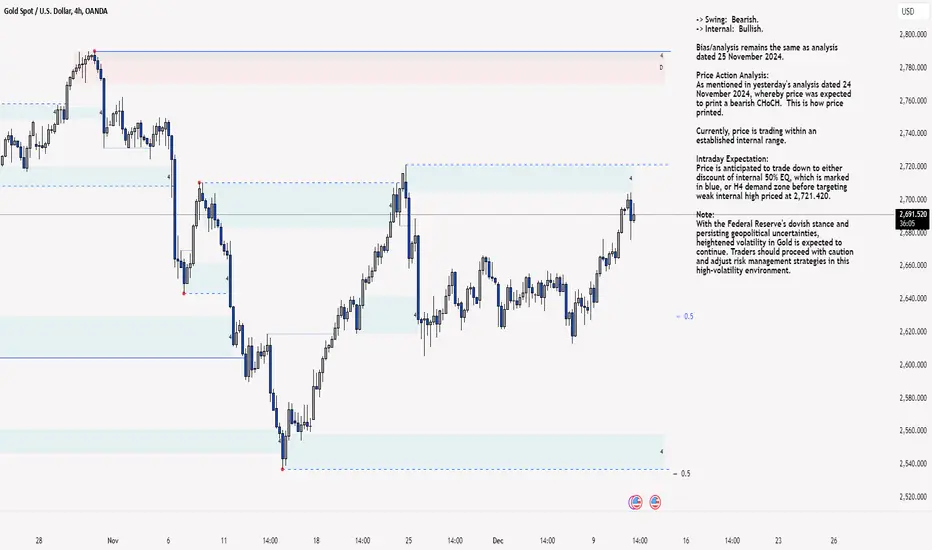
Task: Click the 18 date label on time axis
Action: (x=316, y=540)
